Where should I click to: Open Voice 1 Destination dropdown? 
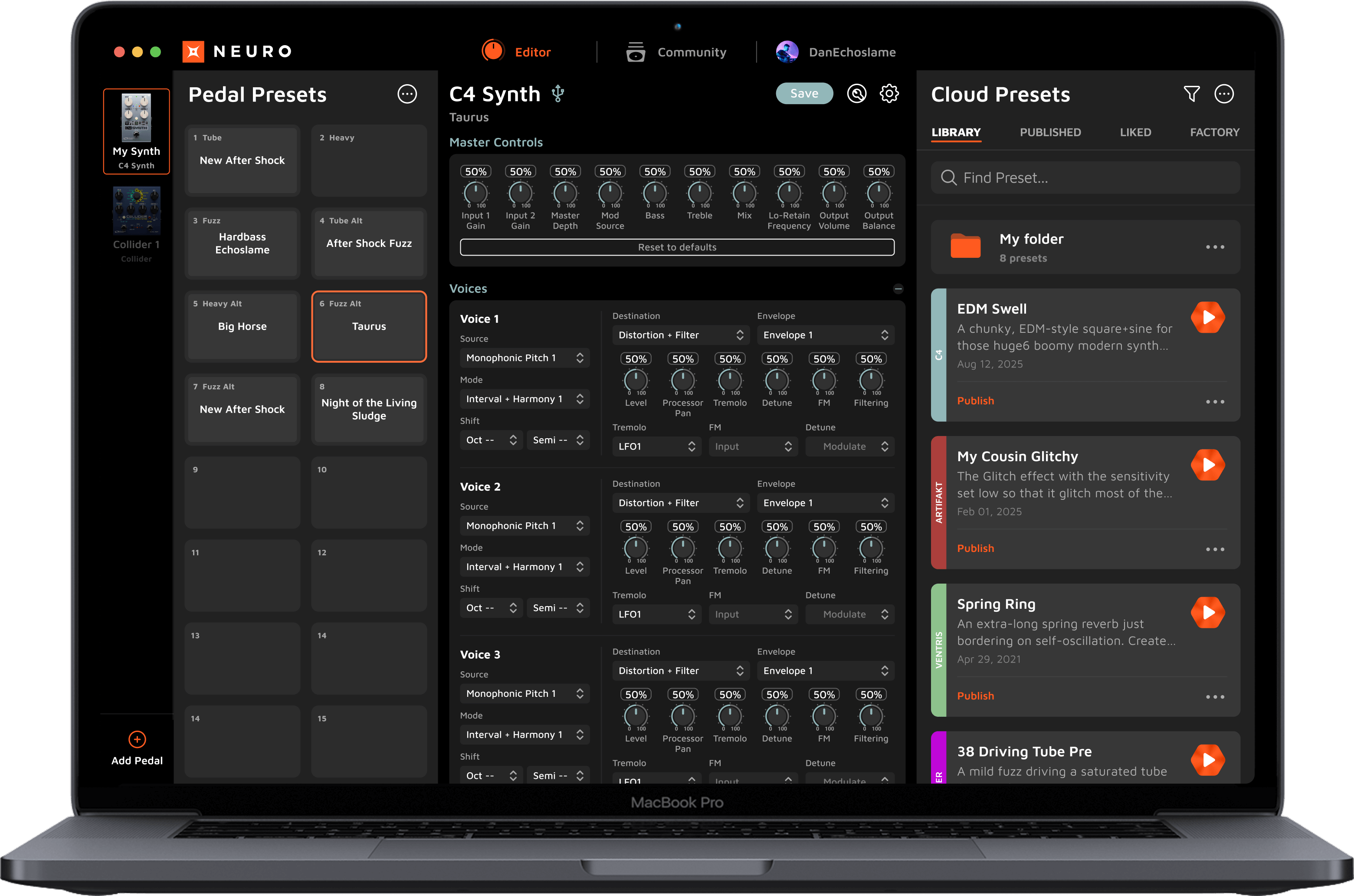680,335
